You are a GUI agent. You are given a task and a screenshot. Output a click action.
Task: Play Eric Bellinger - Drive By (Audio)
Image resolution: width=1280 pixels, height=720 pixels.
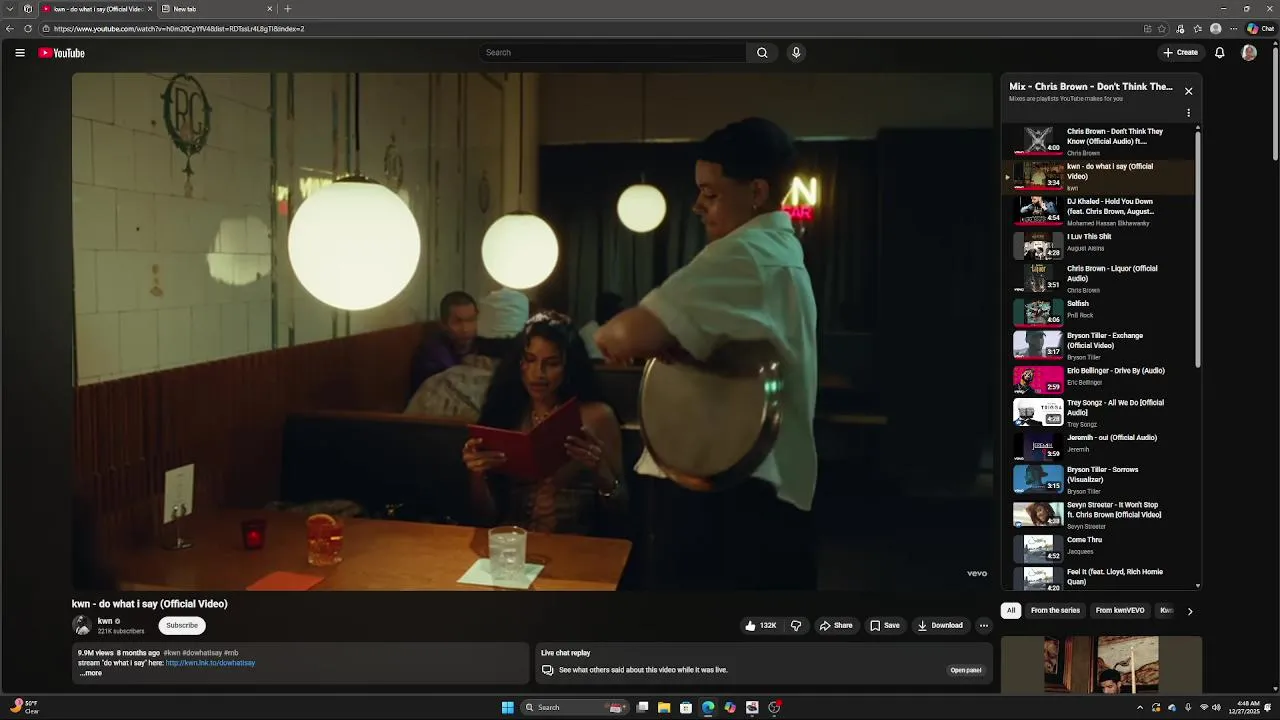pos(1100,378)
